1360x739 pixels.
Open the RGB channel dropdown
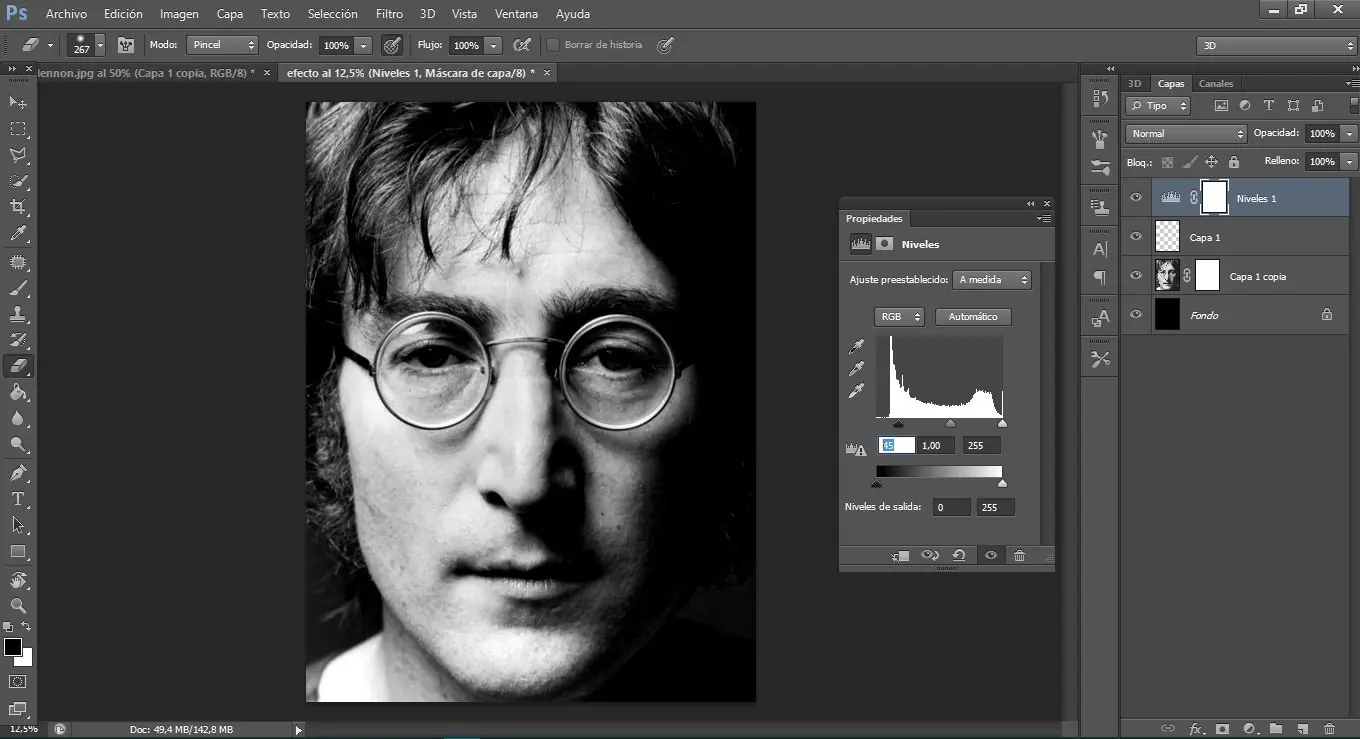(x=898, y=317)
